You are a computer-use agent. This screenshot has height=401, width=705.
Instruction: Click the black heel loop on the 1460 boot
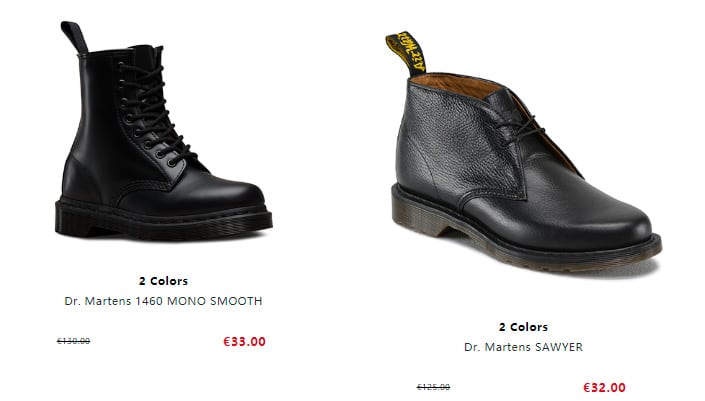pyautogui.click(x=74, y=37)
